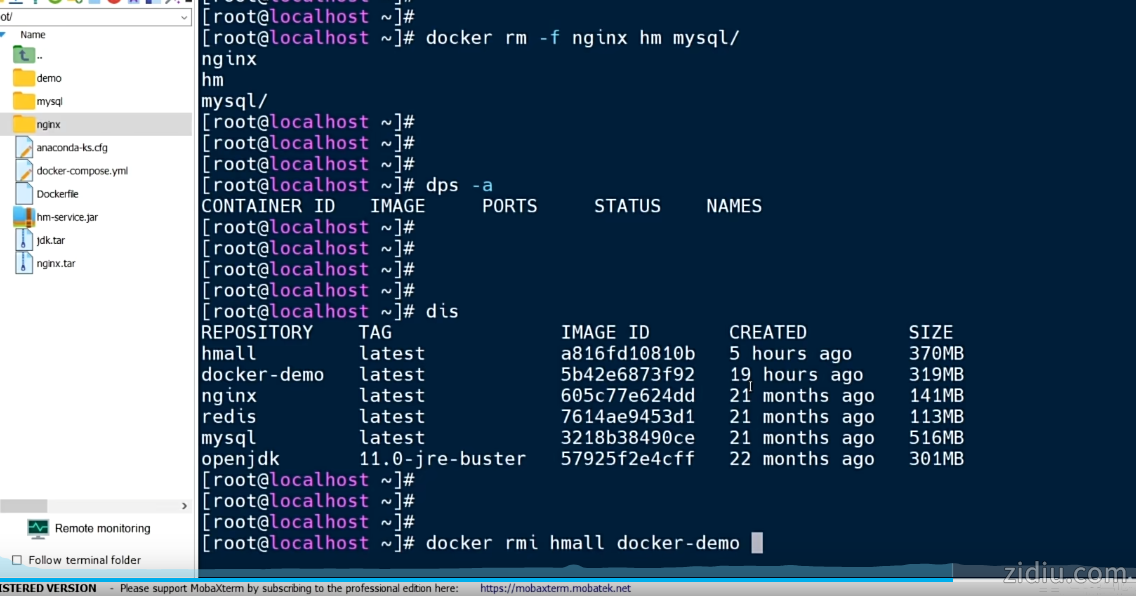Viewport: 1136px width, 596px height.
Task: Open the parent directory '..' folder icon
Action: pos(23,55)
